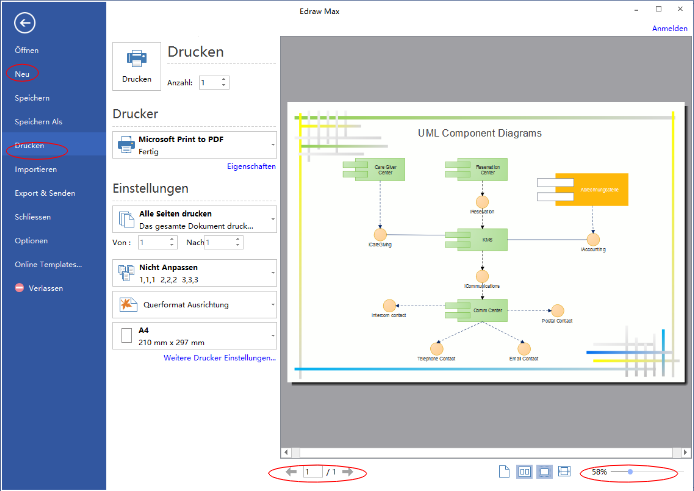The width and height of the screenshot is (694, 491).
Task: Open Export & Senden
Action: 45,193
